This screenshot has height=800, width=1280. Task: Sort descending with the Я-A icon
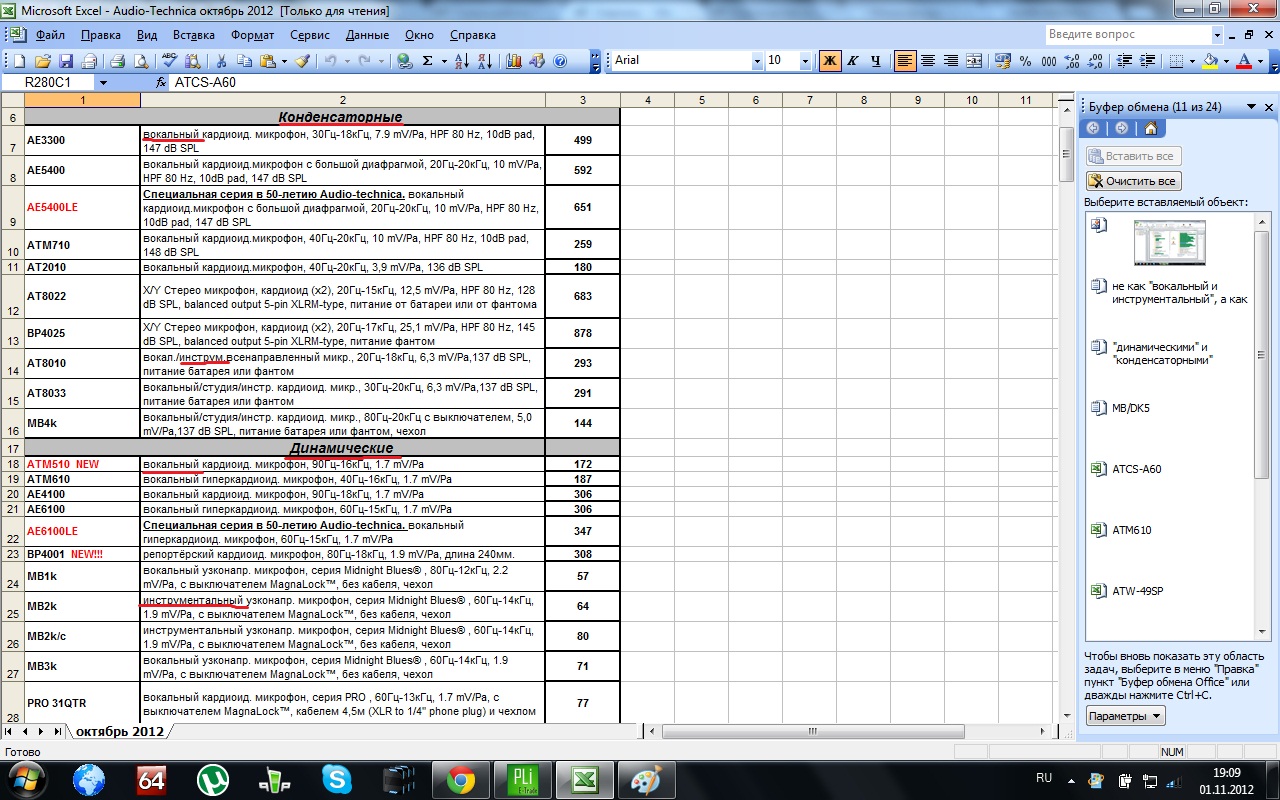click(485, 61)
